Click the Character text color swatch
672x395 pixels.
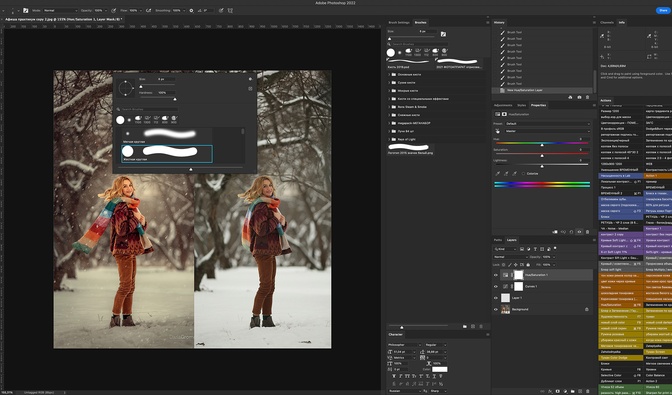point(440,369)
